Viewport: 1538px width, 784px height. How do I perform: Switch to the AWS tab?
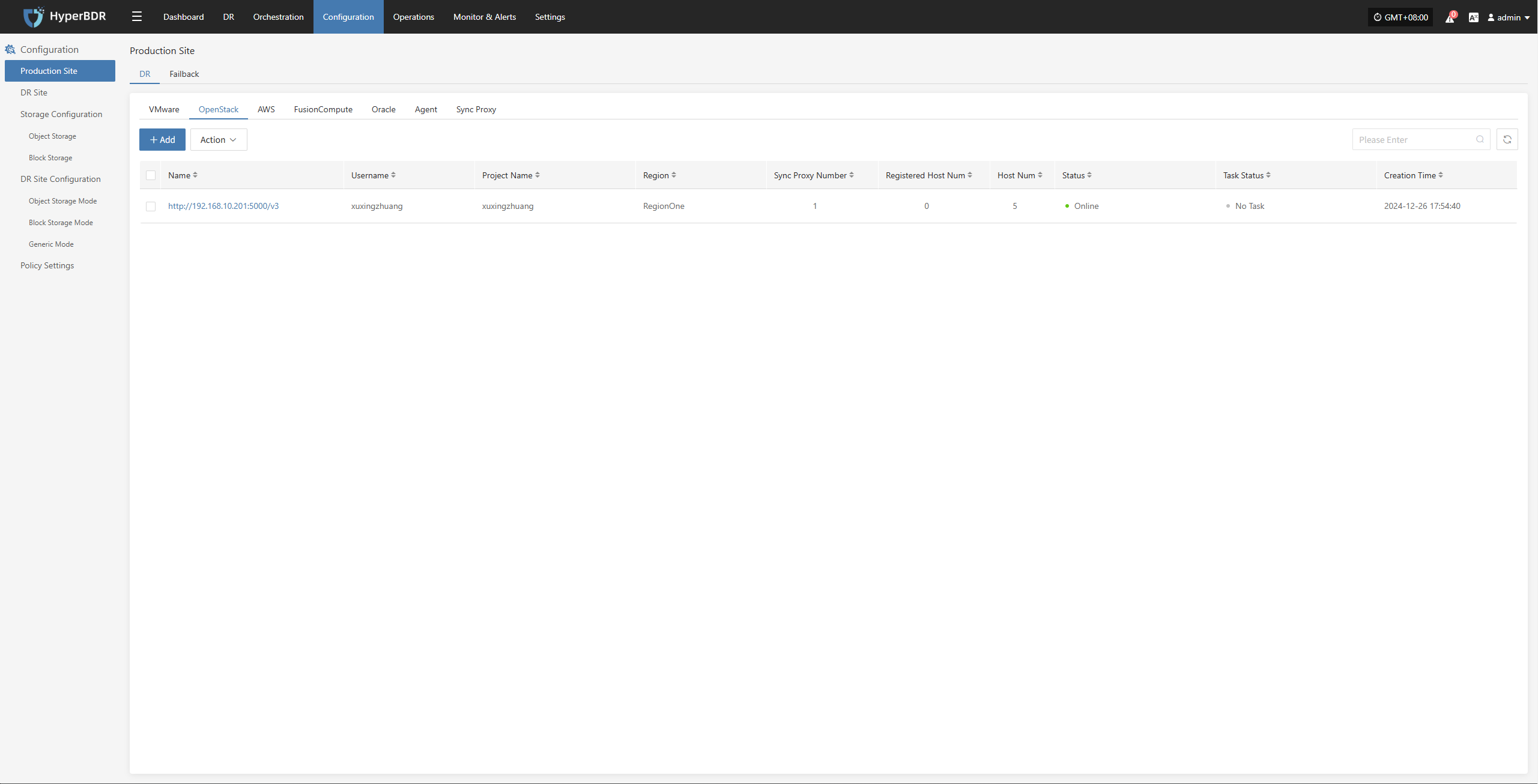[266, 109]
